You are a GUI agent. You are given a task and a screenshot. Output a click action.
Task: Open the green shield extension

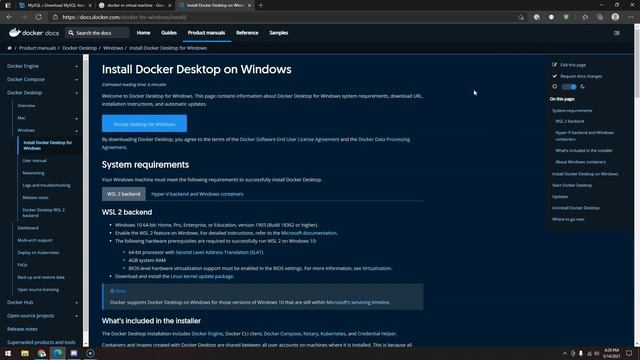coord(566,17)
